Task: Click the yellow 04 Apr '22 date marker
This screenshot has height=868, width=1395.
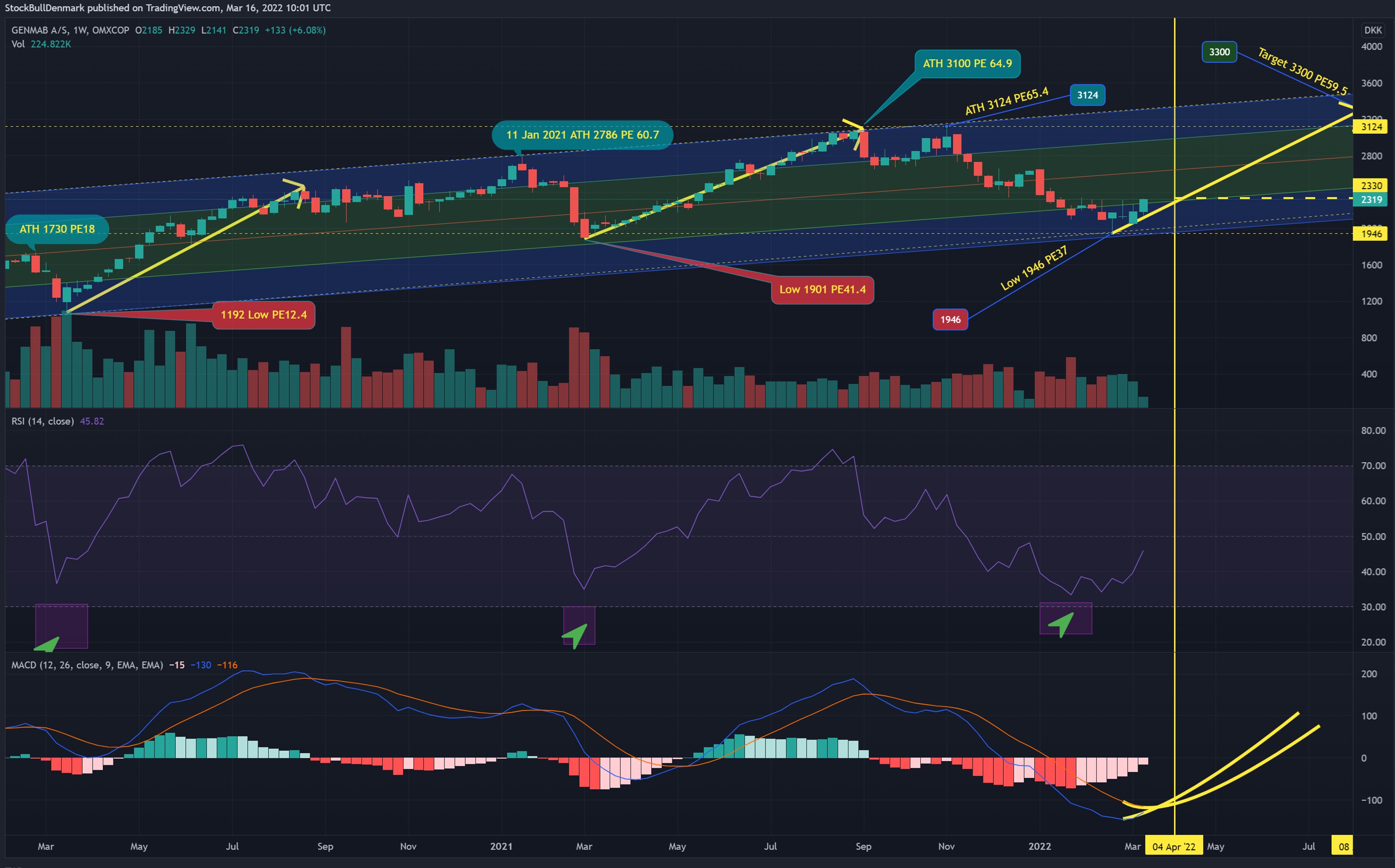Action: [1174, 847]
